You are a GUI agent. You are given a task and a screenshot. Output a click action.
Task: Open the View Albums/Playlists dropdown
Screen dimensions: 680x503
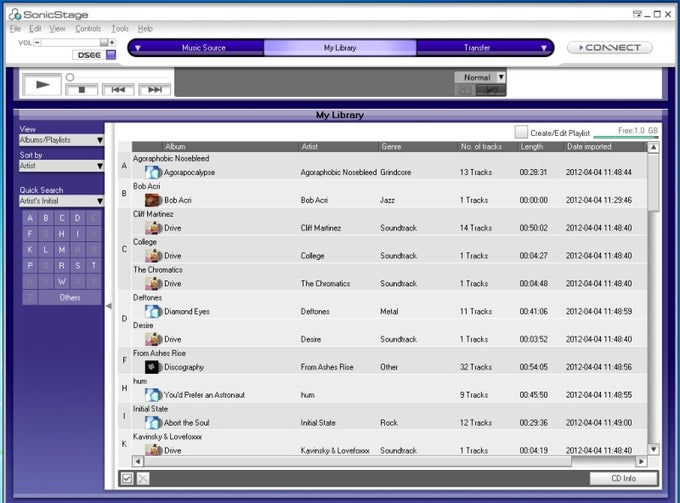tap(61, 140)
